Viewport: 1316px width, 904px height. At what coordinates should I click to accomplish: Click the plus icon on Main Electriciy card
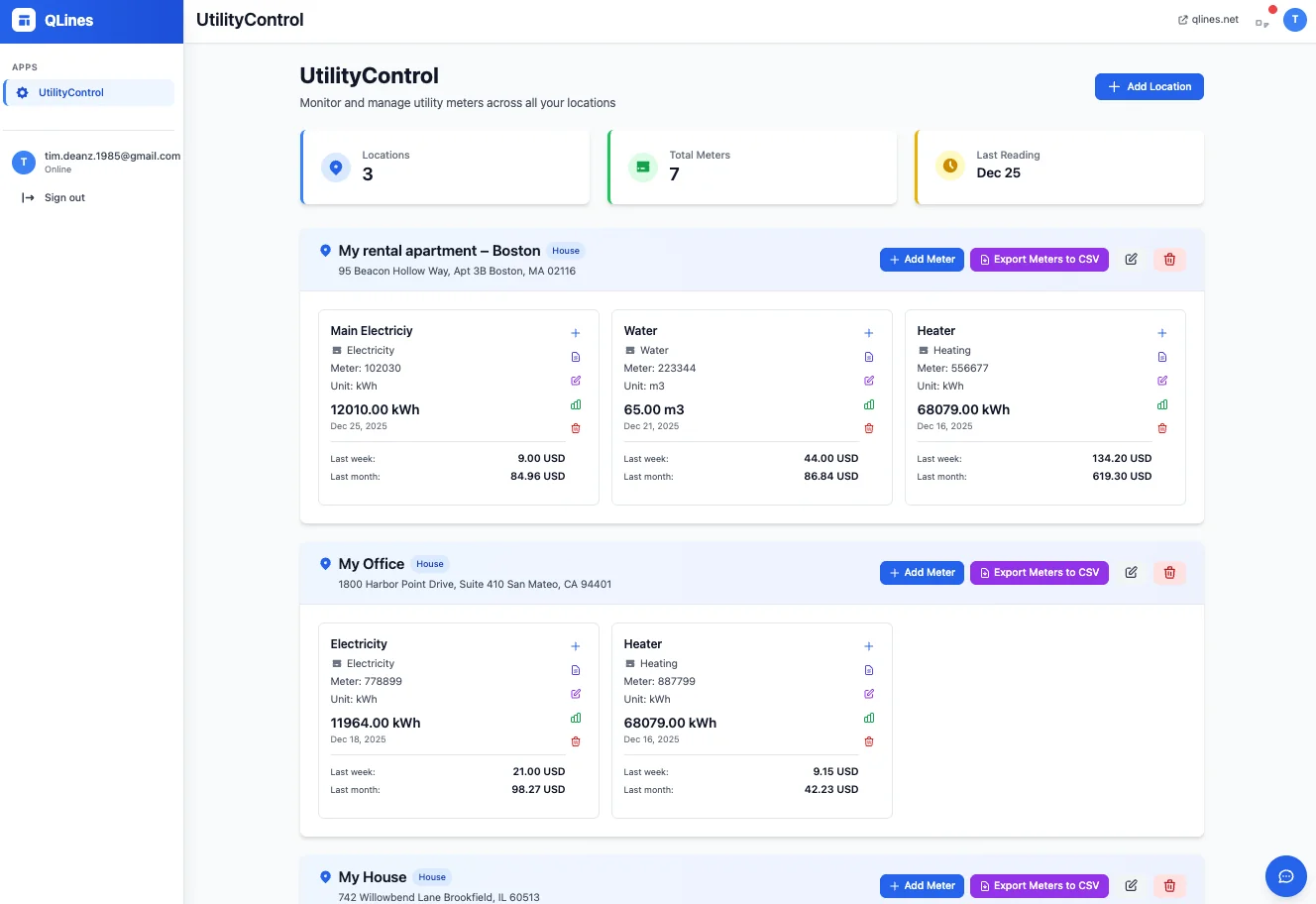coord(576,333)
